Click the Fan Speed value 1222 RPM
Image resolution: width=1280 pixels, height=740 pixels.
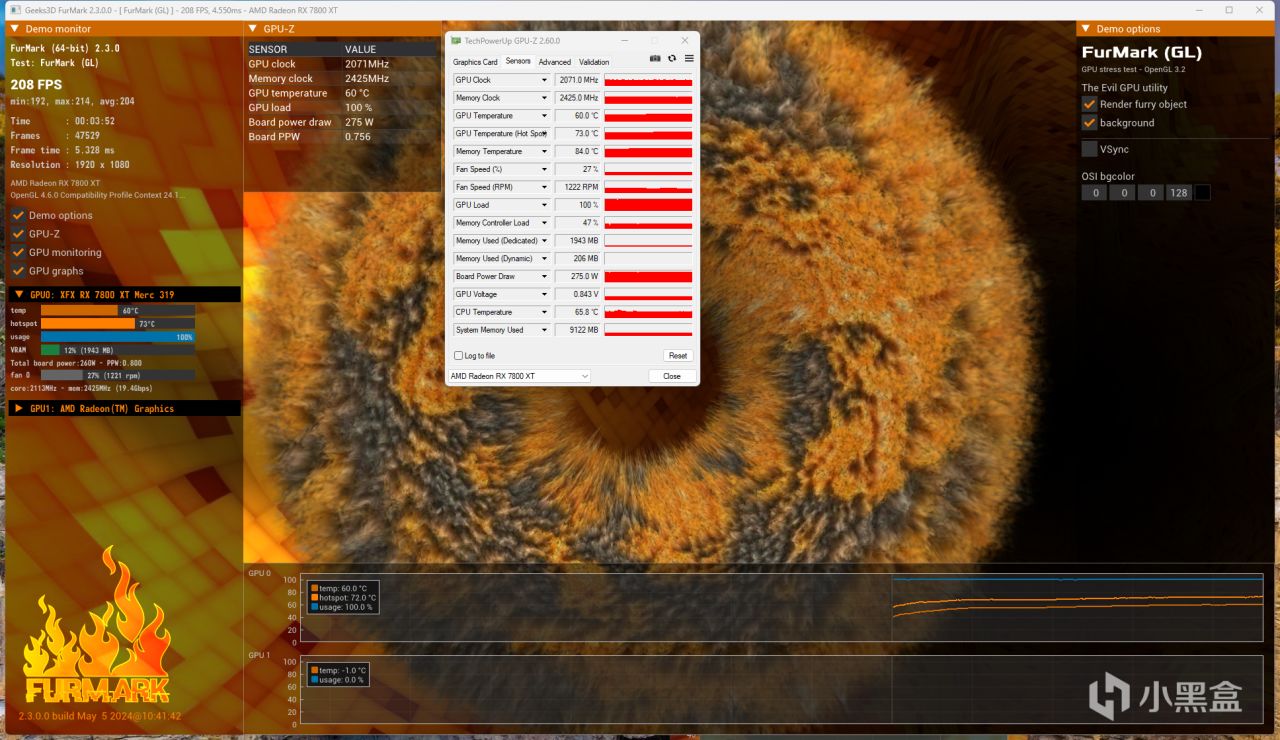(577, 187)
